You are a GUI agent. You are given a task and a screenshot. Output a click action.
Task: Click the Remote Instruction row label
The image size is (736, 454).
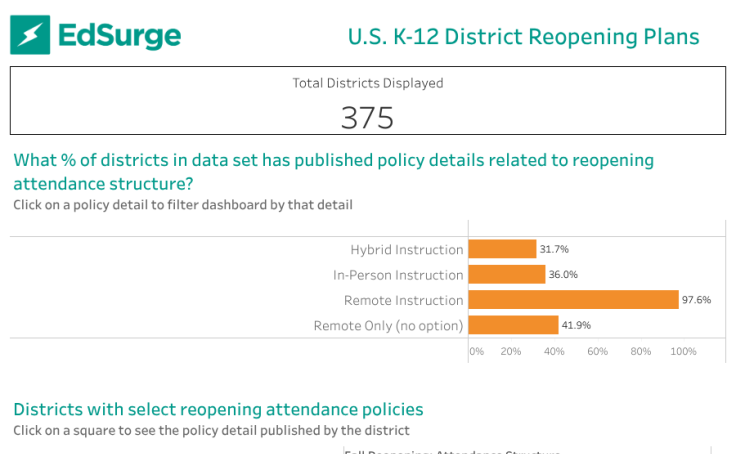pos(403,300)
